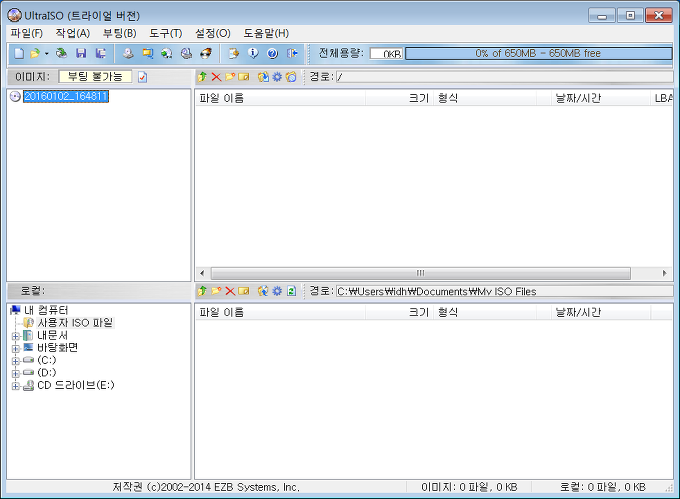Viewport: 680px width, 499px height.
Task: Click the LBA column header
Action: click(662, 98)
